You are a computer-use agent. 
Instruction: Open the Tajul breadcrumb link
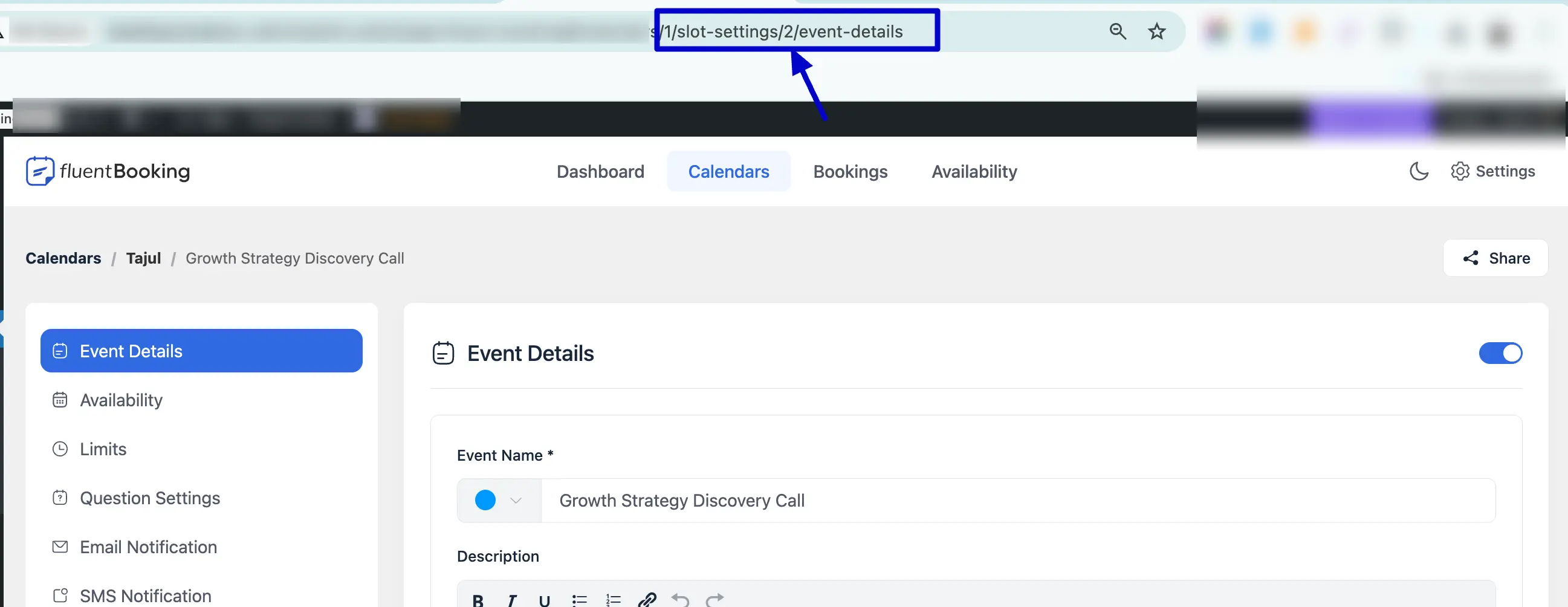point(143,258)
